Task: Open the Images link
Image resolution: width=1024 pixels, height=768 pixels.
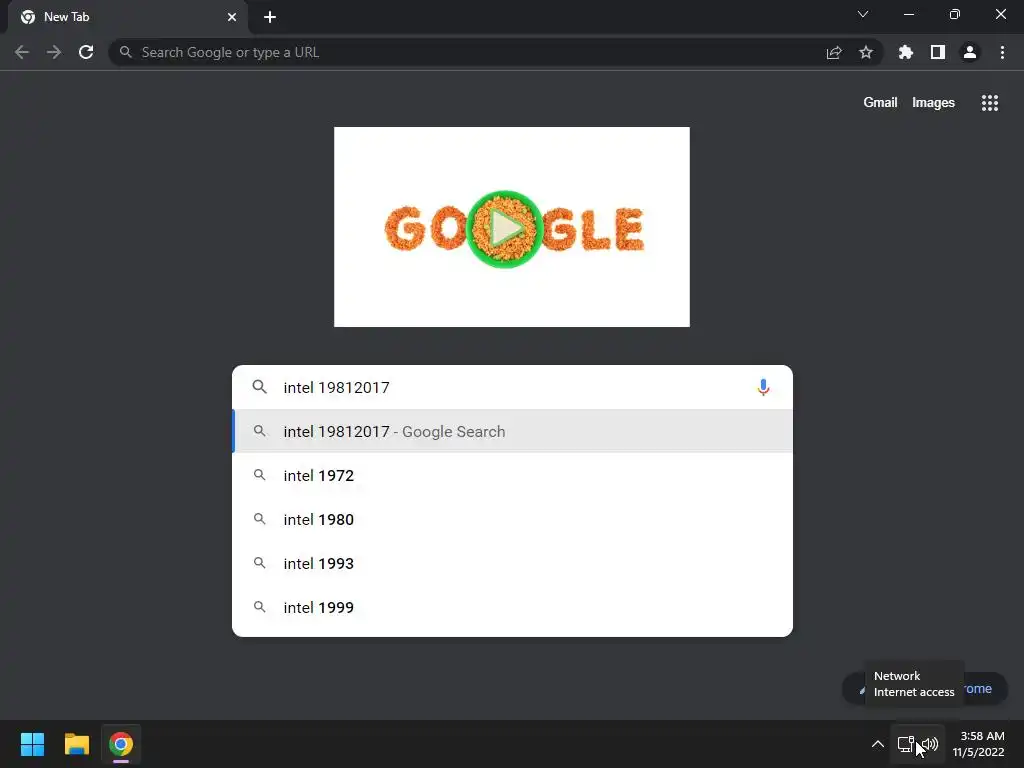Action: [933, 103]
